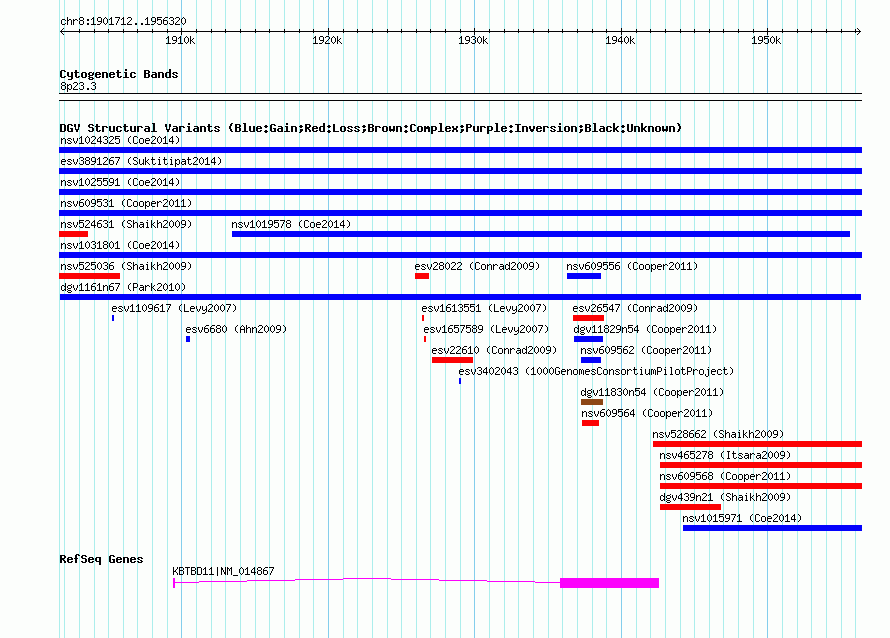The width and height of the screenshot is (890, 638).
Task: Click the nsv609556 (Cooper2011) blue bar
Action: pyautogui.click(x=584, y=276)
